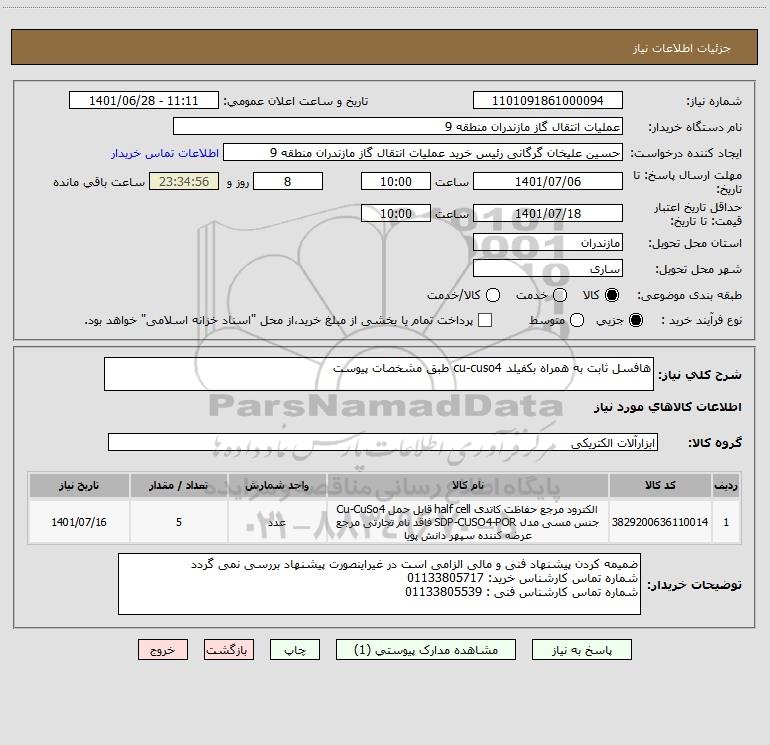Click the countdown timer 23:34:56
Viewport: 770px width, 745px height.
point(184,181)
